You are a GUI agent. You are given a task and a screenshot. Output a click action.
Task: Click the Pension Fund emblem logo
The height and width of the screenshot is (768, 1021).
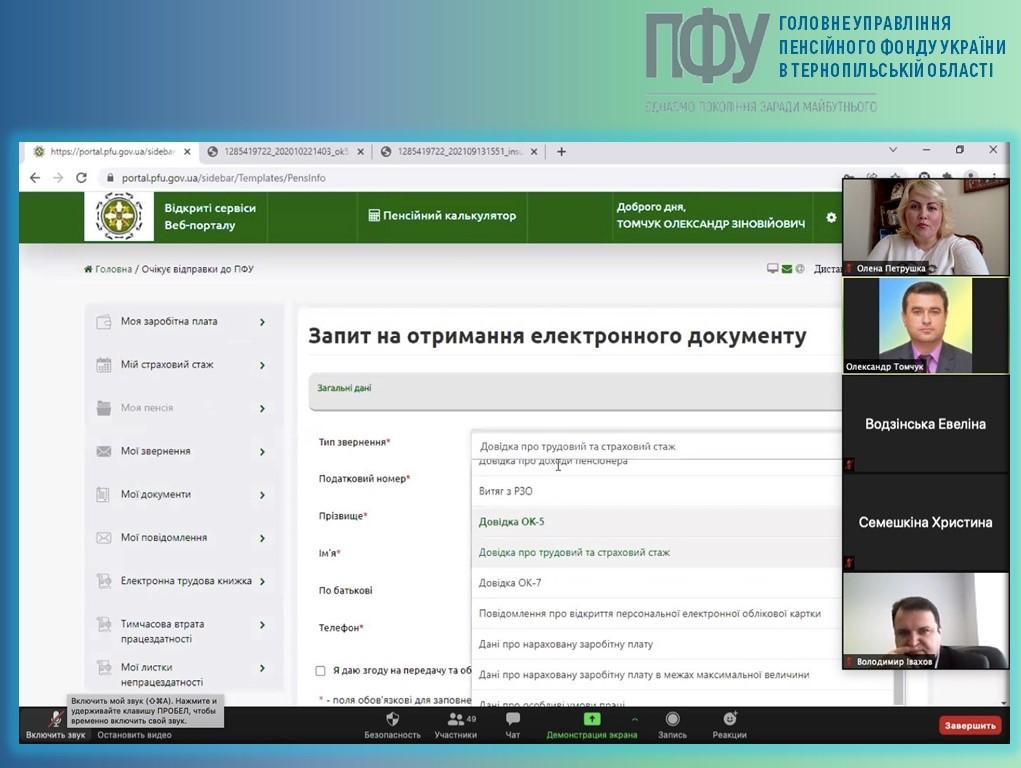(x=119, y=216)
